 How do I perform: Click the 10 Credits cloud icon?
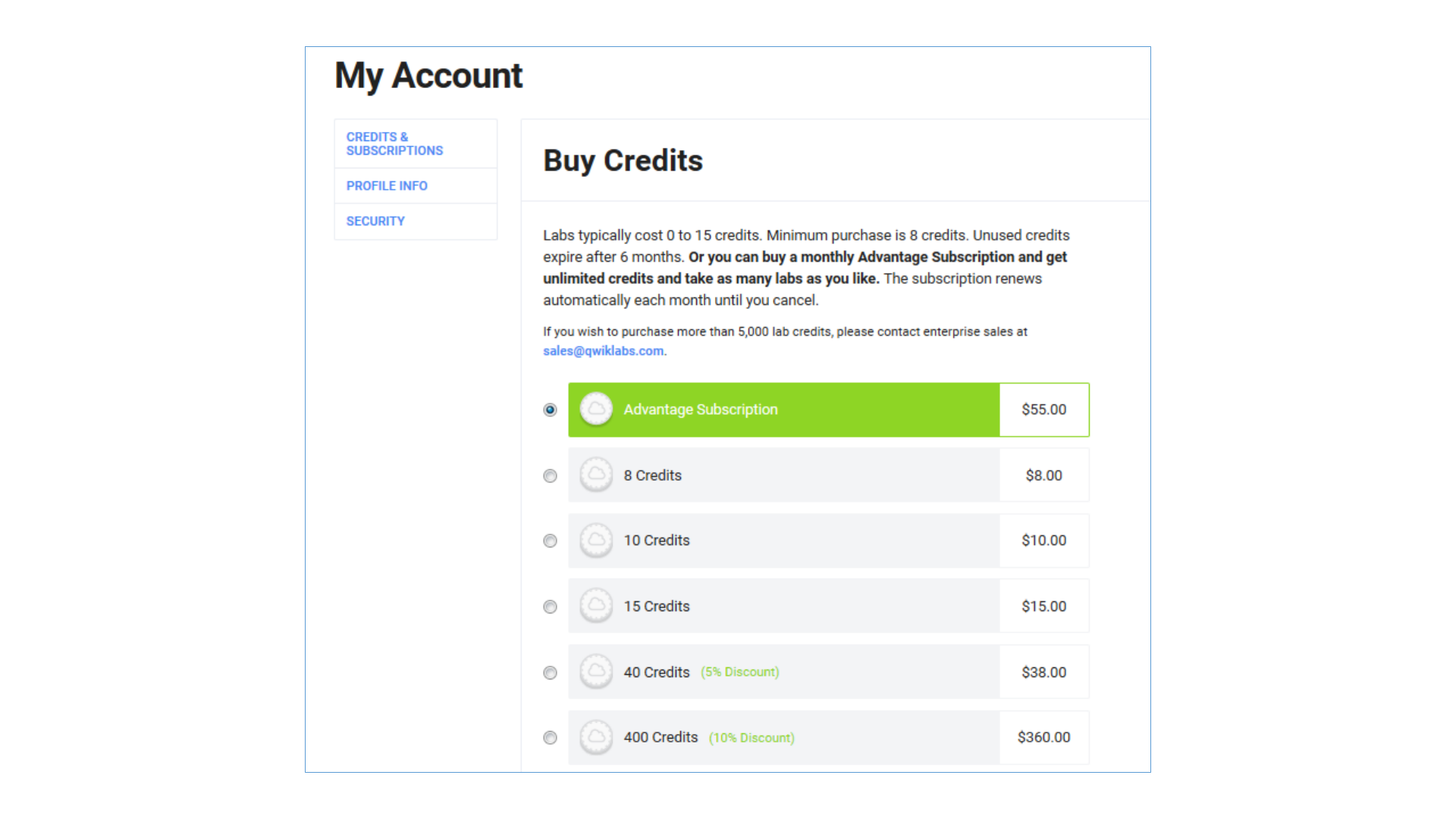tap(596, 541)
